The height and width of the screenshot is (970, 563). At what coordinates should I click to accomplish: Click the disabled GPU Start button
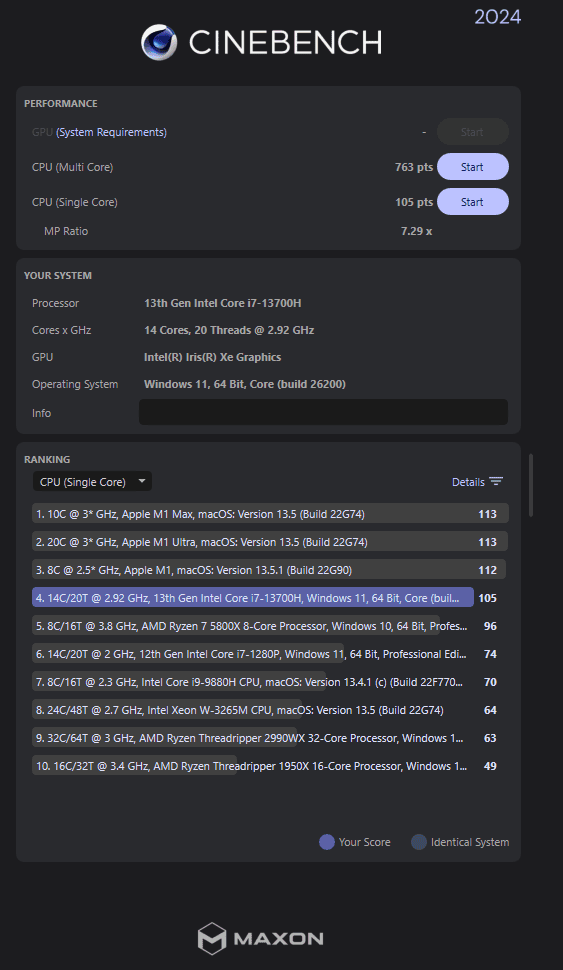coord(473,132)
